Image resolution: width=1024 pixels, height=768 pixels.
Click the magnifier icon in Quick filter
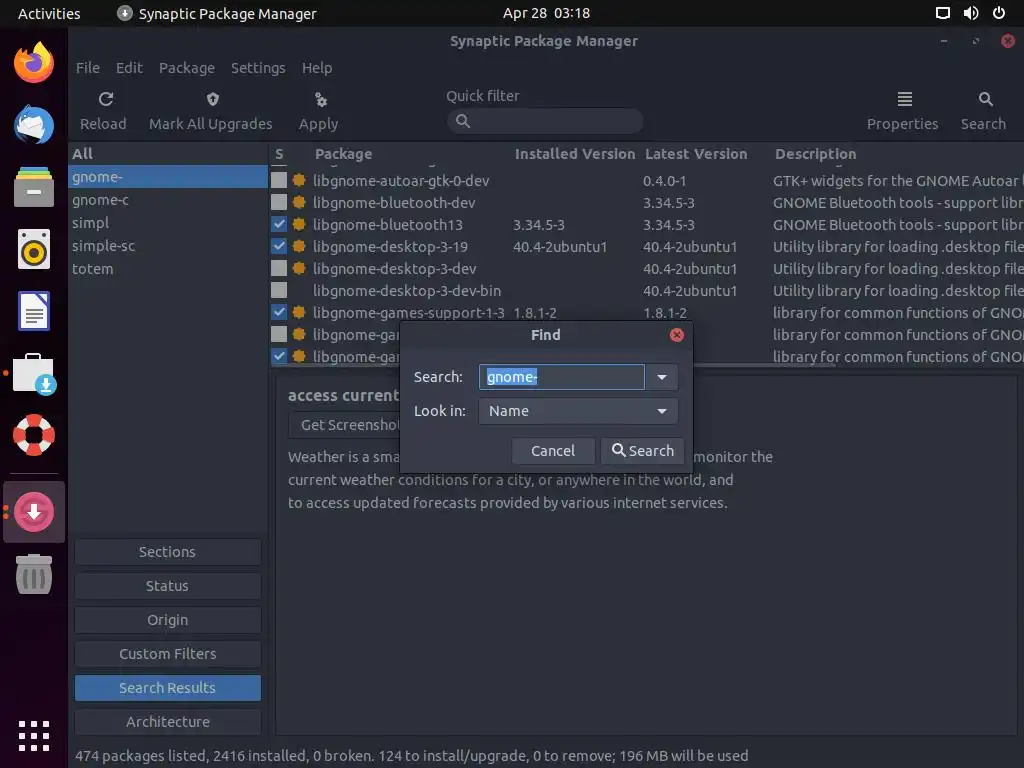point(462,121)
